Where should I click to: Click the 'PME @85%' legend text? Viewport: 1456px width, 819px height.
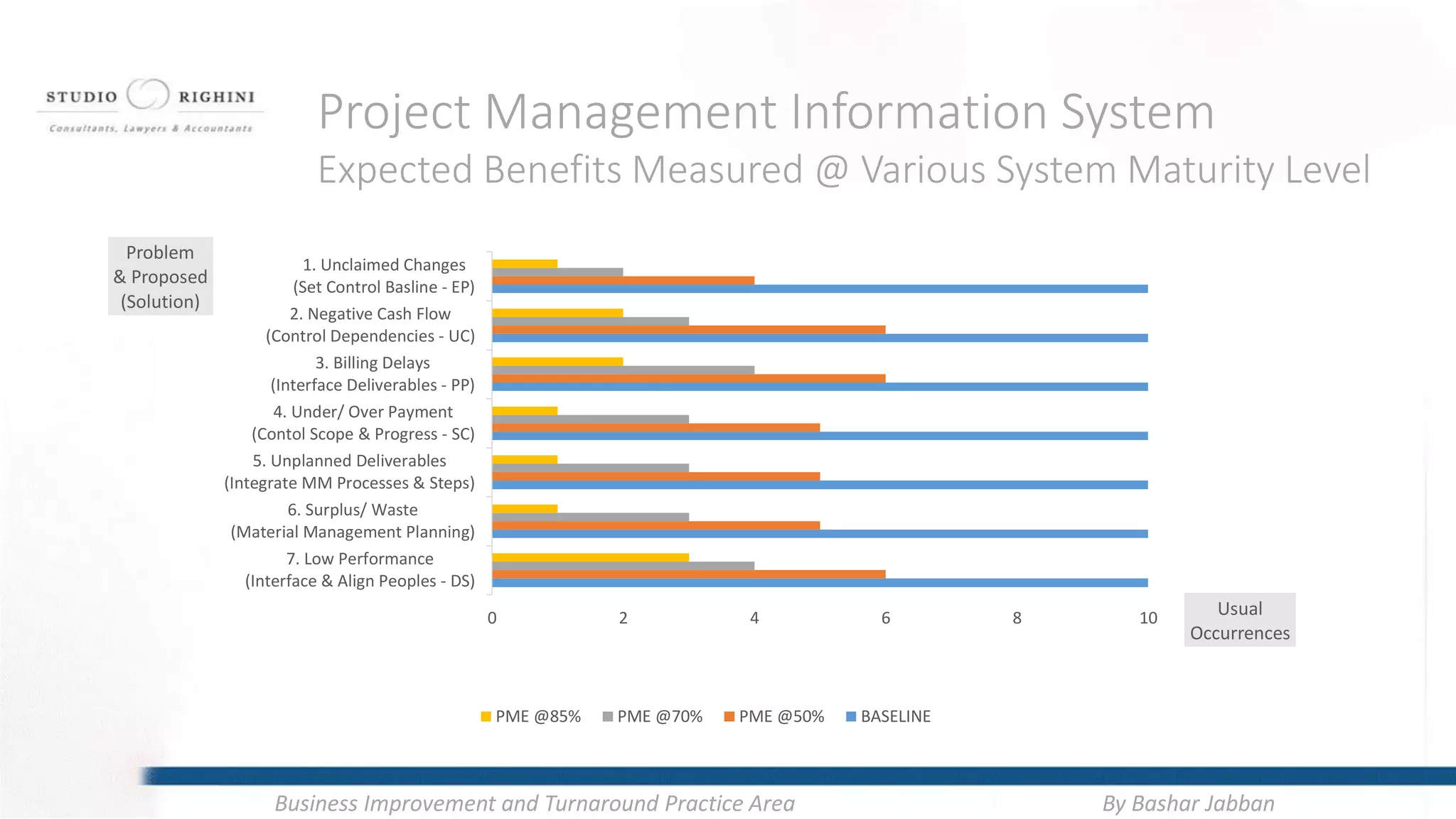538,717
